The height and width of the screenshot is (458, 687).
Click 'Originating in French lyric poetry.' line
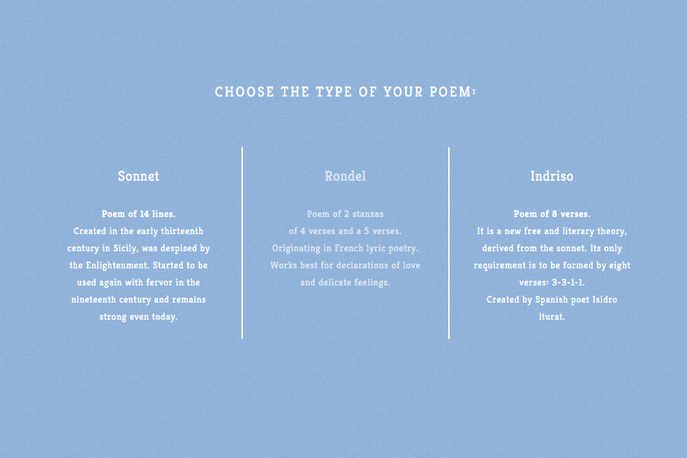click(345, 248)
